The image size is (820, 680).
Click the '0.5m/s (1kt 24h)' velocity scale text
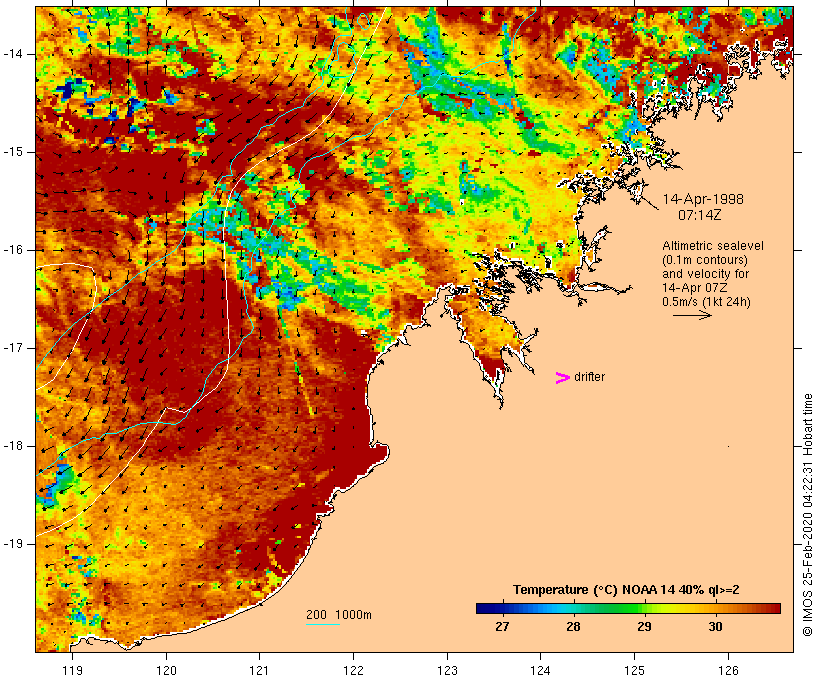click(706, 302)
